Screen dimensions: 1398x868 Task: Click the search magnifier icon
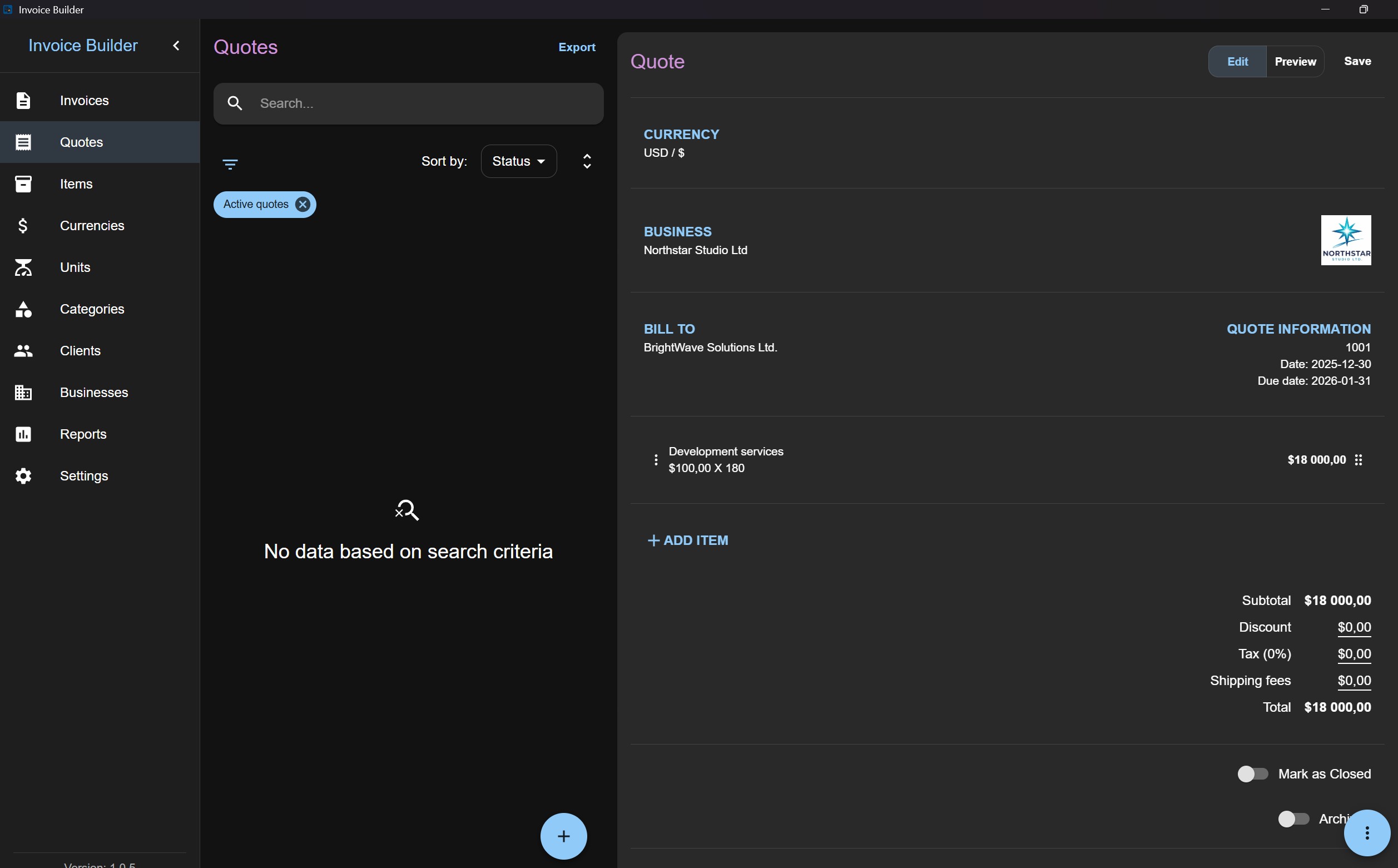coord(235,103)
